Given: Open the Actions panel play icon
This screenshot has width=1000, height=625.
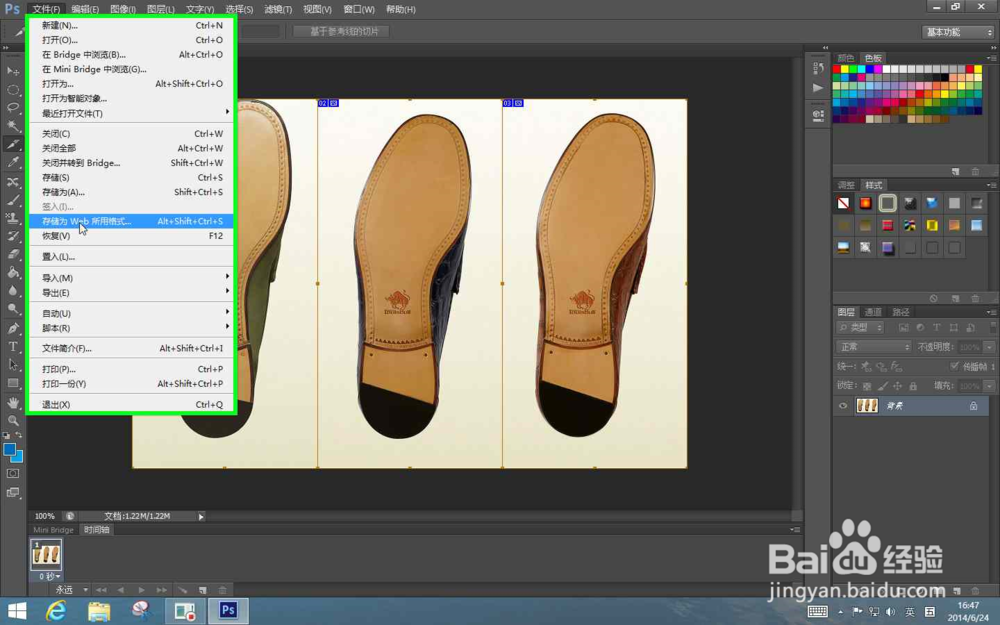Looking at the screenshot, I should click(x=818, y=87).
